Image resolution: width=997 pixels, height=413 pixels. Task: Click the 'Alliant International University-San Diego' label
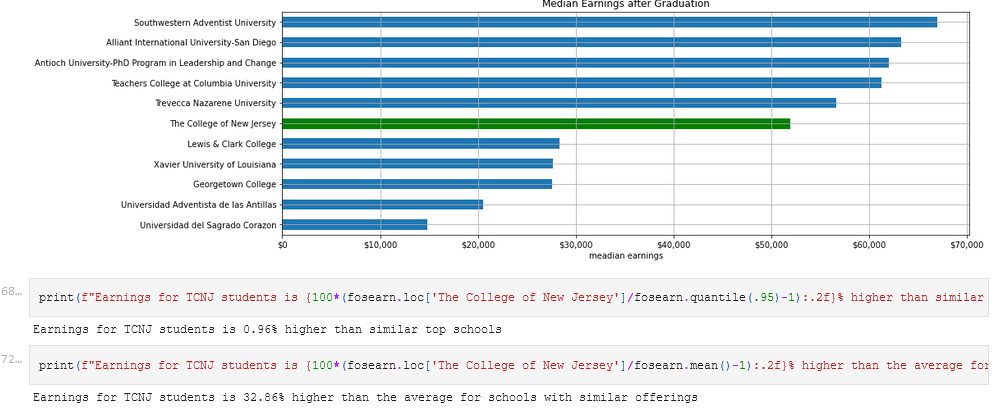pyautogui.click(x=191, y=43)
